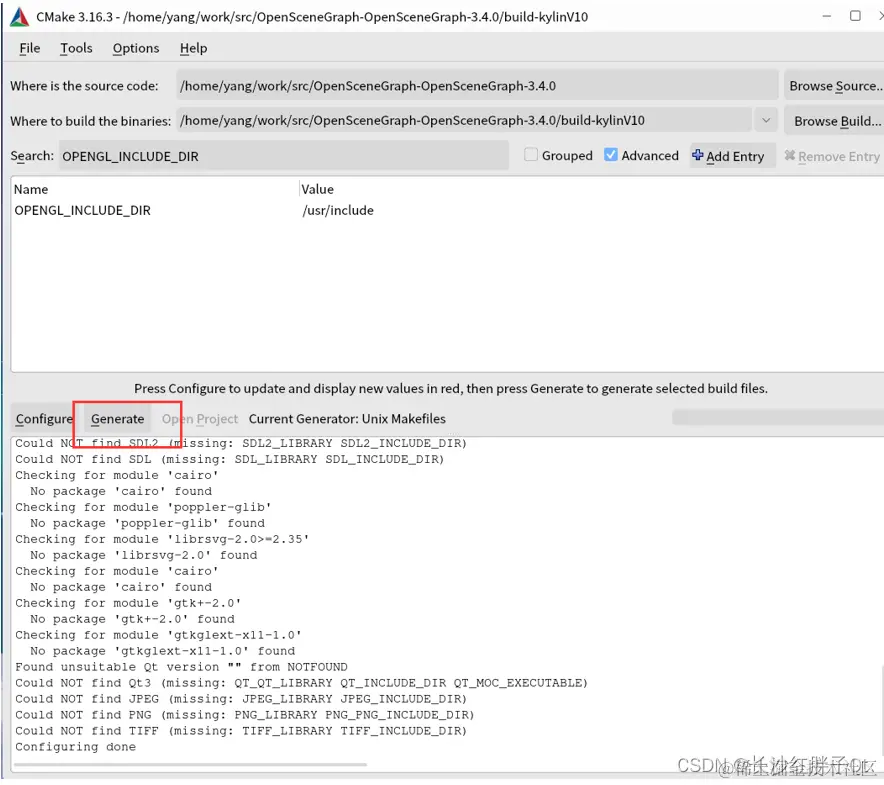Click the CMake logo icon in title bar
The height and width of the screenshot is (785, 884).
[19, 17]
